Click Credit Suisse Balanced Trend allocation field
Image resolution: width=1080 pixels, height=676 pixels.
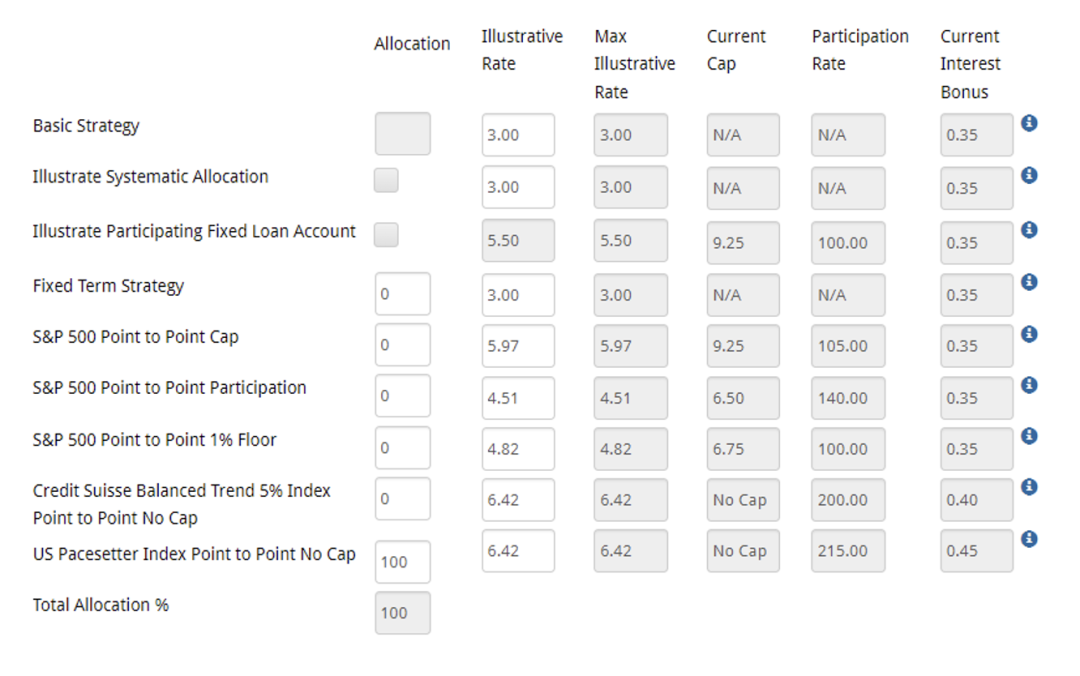[403, 499]
